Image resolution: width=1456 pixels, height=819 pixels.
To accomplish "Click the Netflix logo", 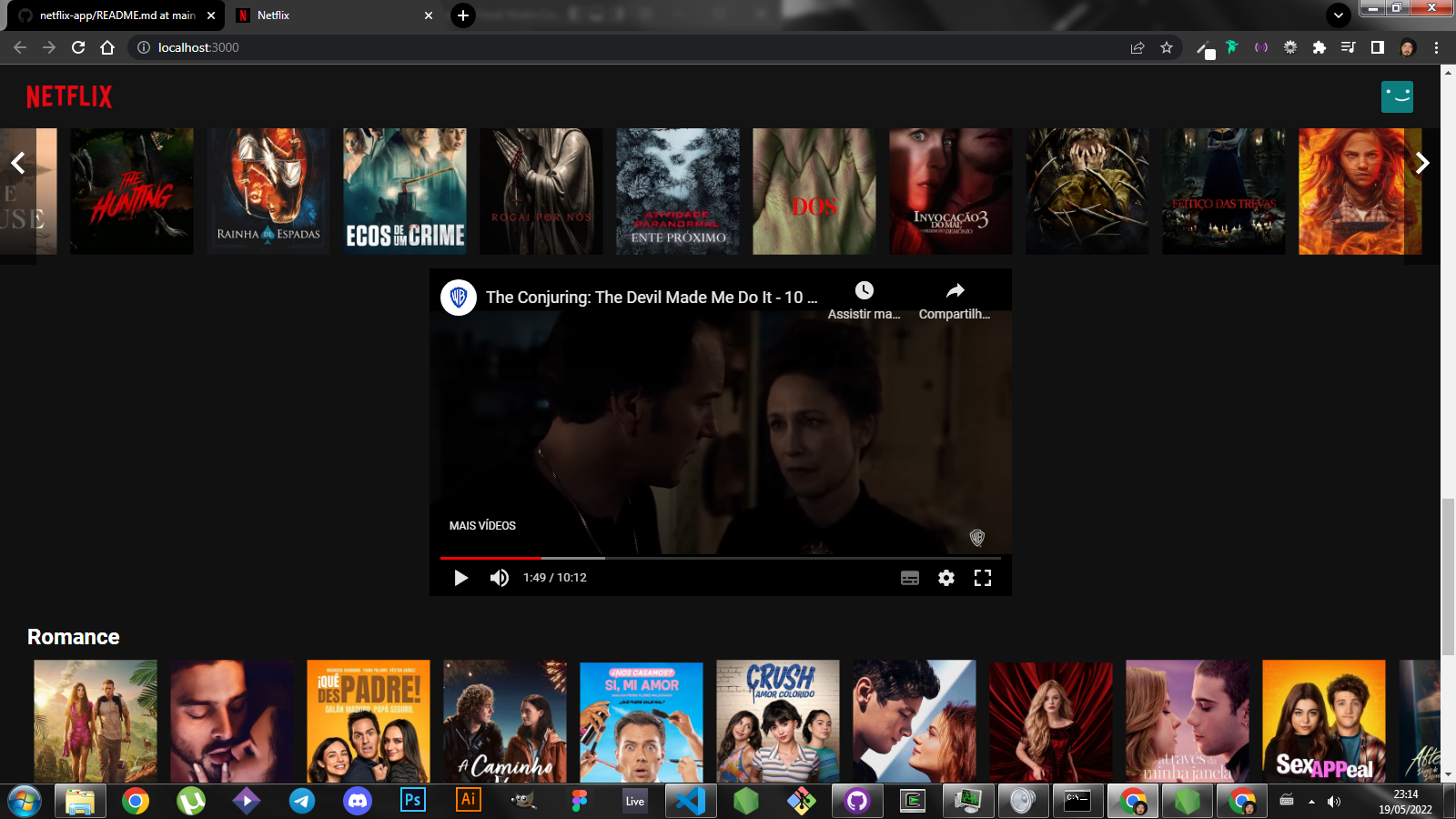I will coord(69,96).
